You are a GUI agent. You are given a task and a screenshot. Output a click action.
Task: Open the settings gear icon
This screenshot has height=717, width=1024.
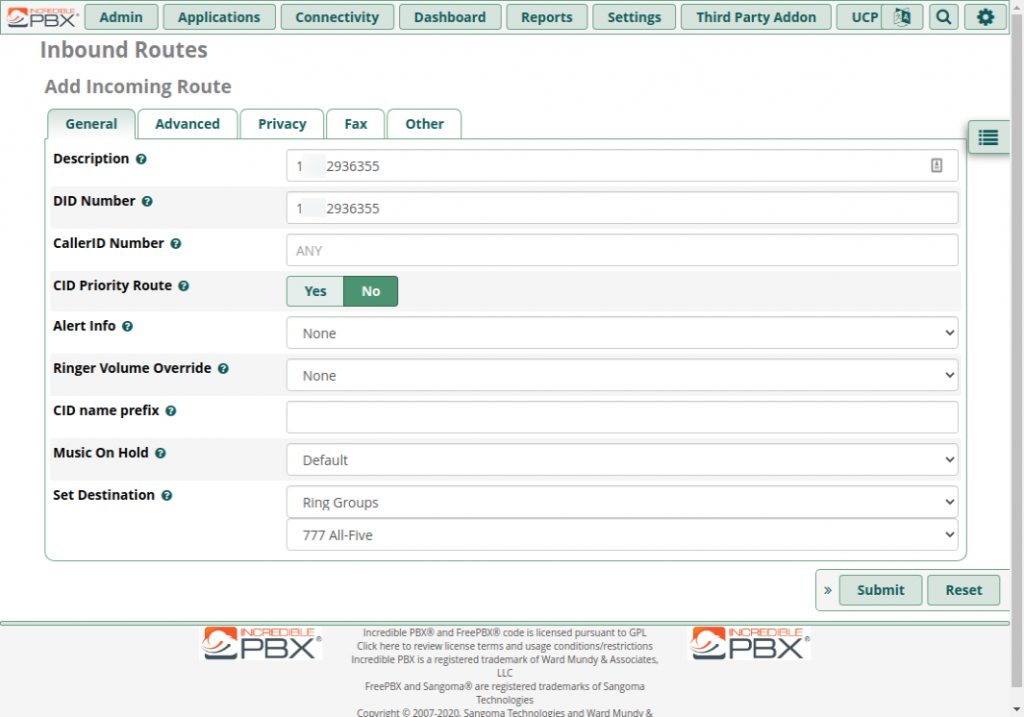coord(985,17)
